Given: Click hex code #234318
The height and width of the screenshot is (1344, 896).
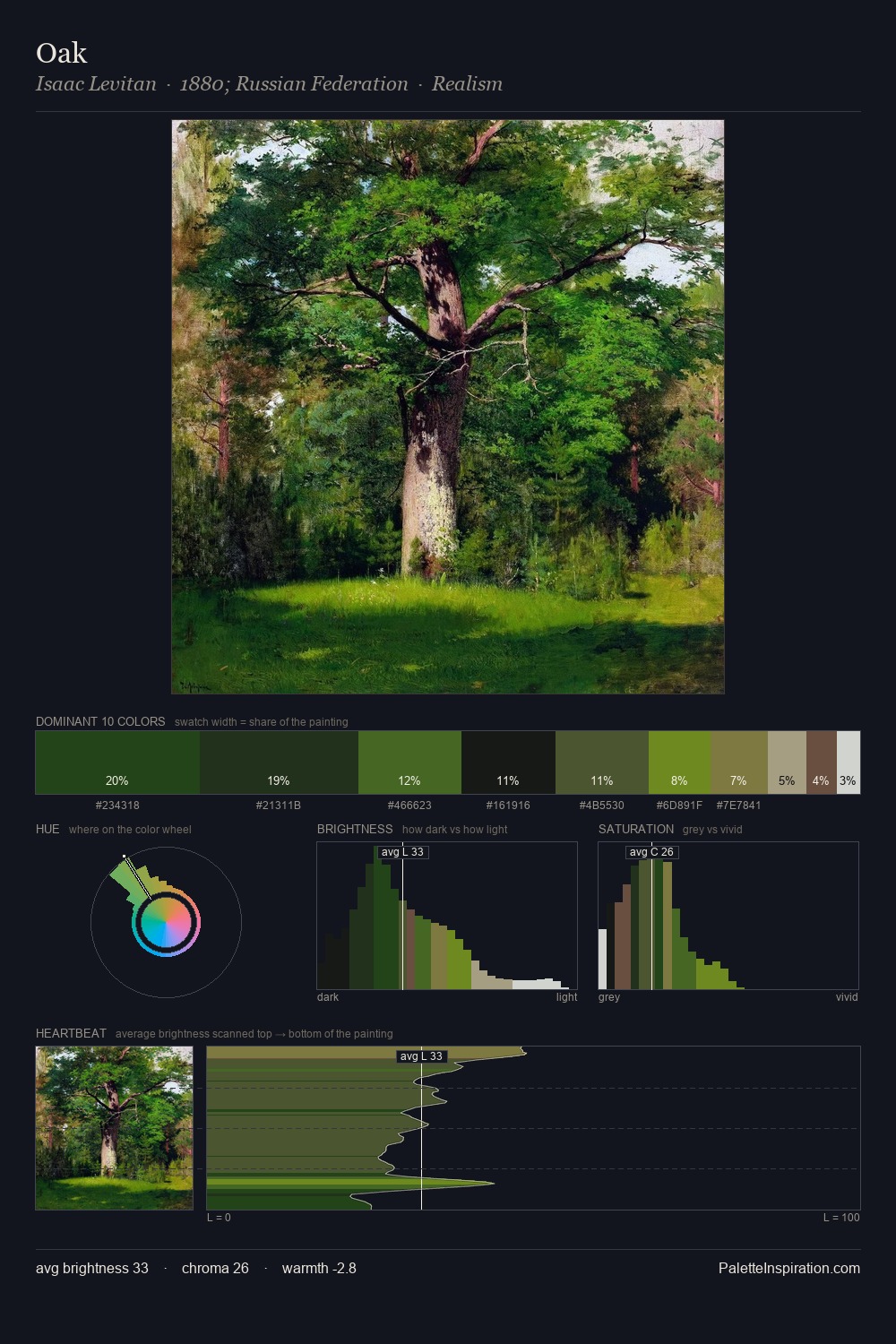Looking at the screenshot, I should click(117, 806).
